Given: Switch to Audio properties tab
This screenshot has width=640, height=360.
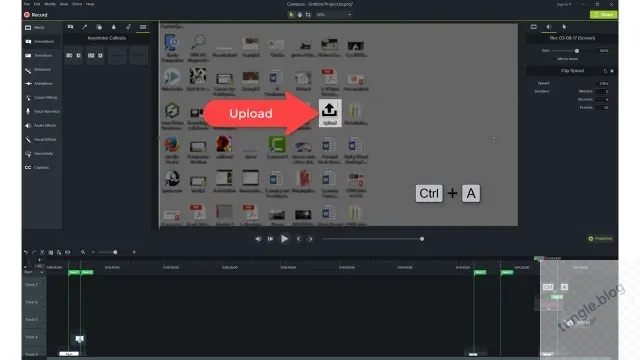Looking at the screenshot, I should (549, 27).
